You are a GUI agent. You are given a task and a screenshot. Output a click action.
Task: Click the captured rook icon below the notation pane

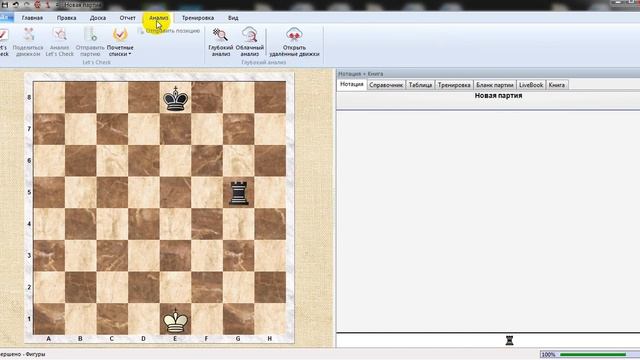[x=509, y=340]
